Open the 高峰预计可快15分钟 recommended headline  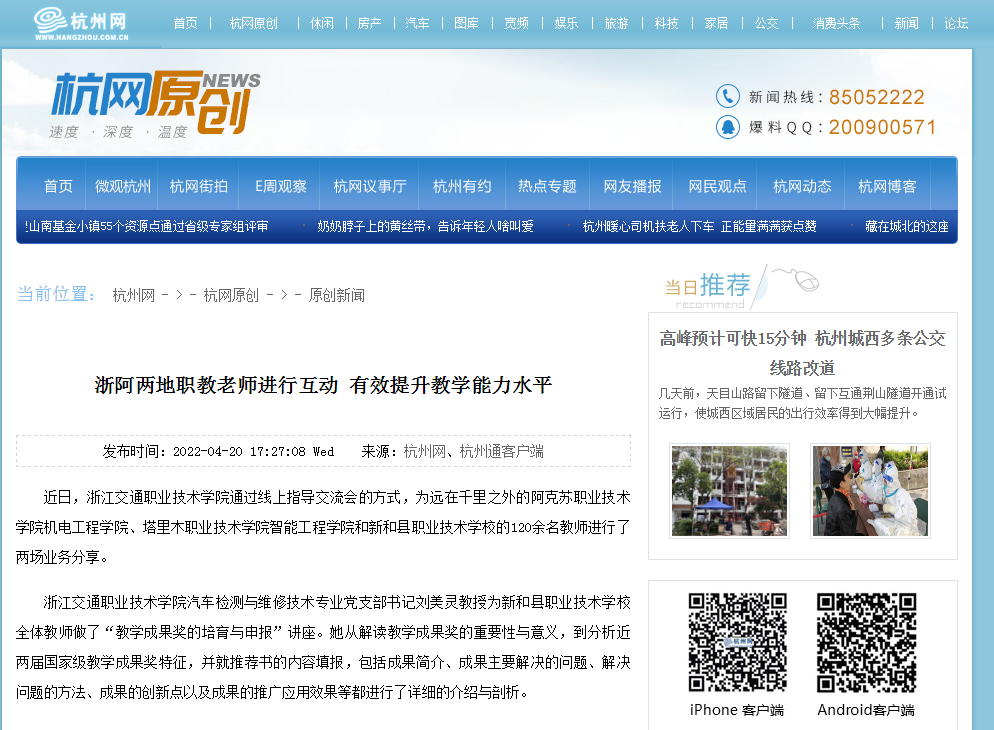pos(802,352)
